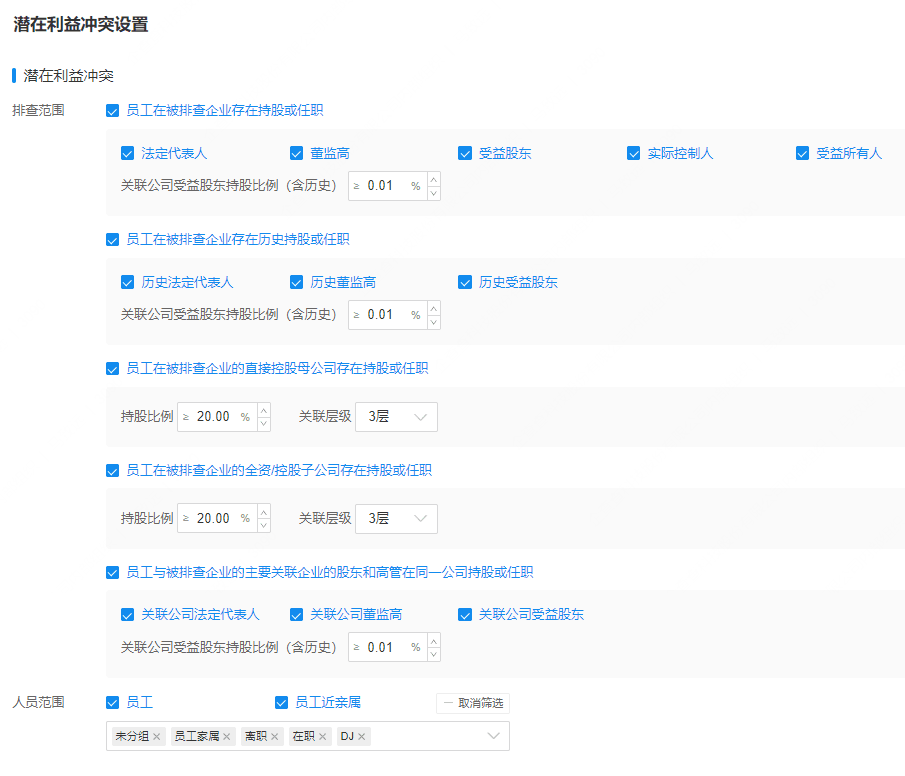905x776 pixels.
Task: Click the 取消筛选 button
Action: (x=473, y=703)
